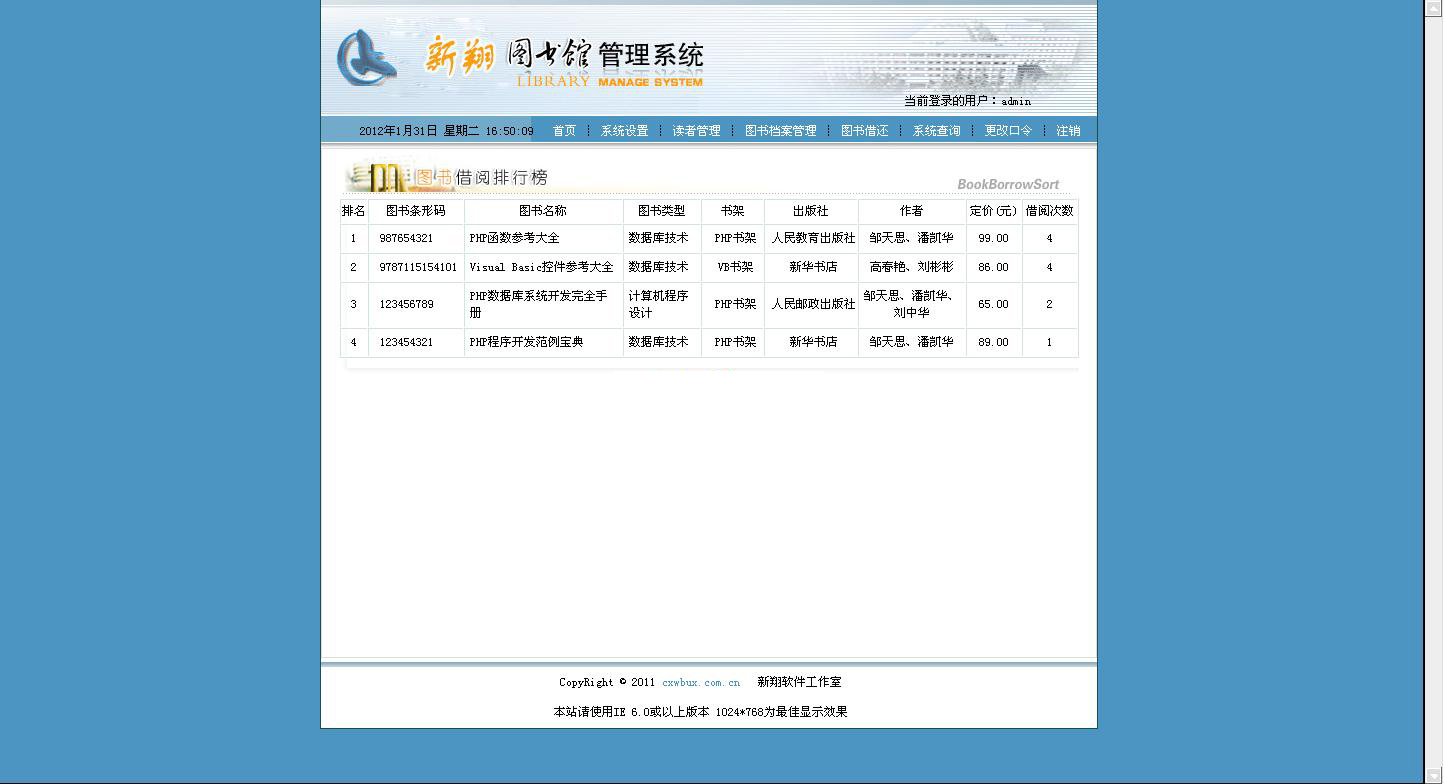1444x784 pixels.
Task: Click the BookBorrowSort heading text
Action: pos(1007,184)
